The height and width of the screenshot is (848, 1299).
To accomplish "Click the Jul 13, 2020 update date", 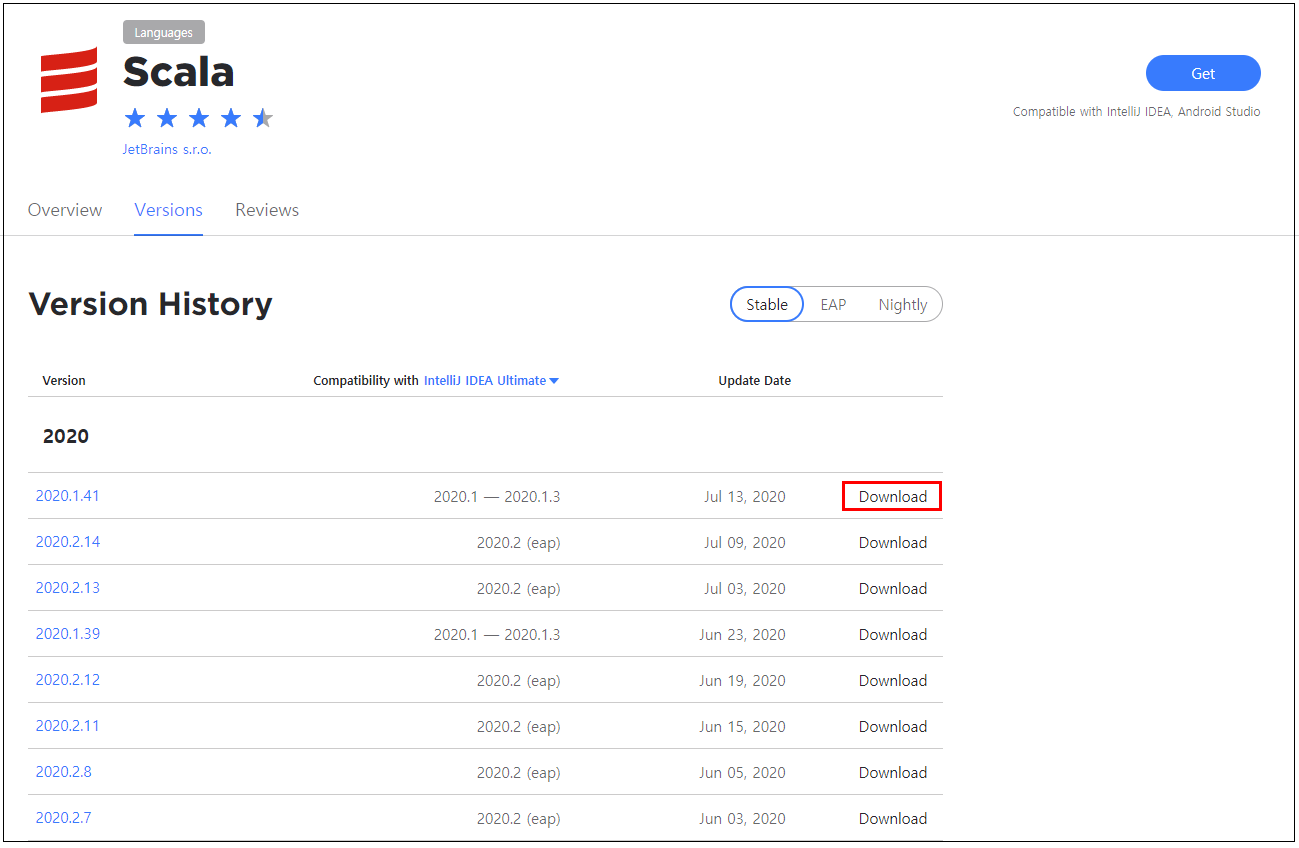I will [745, 497].
